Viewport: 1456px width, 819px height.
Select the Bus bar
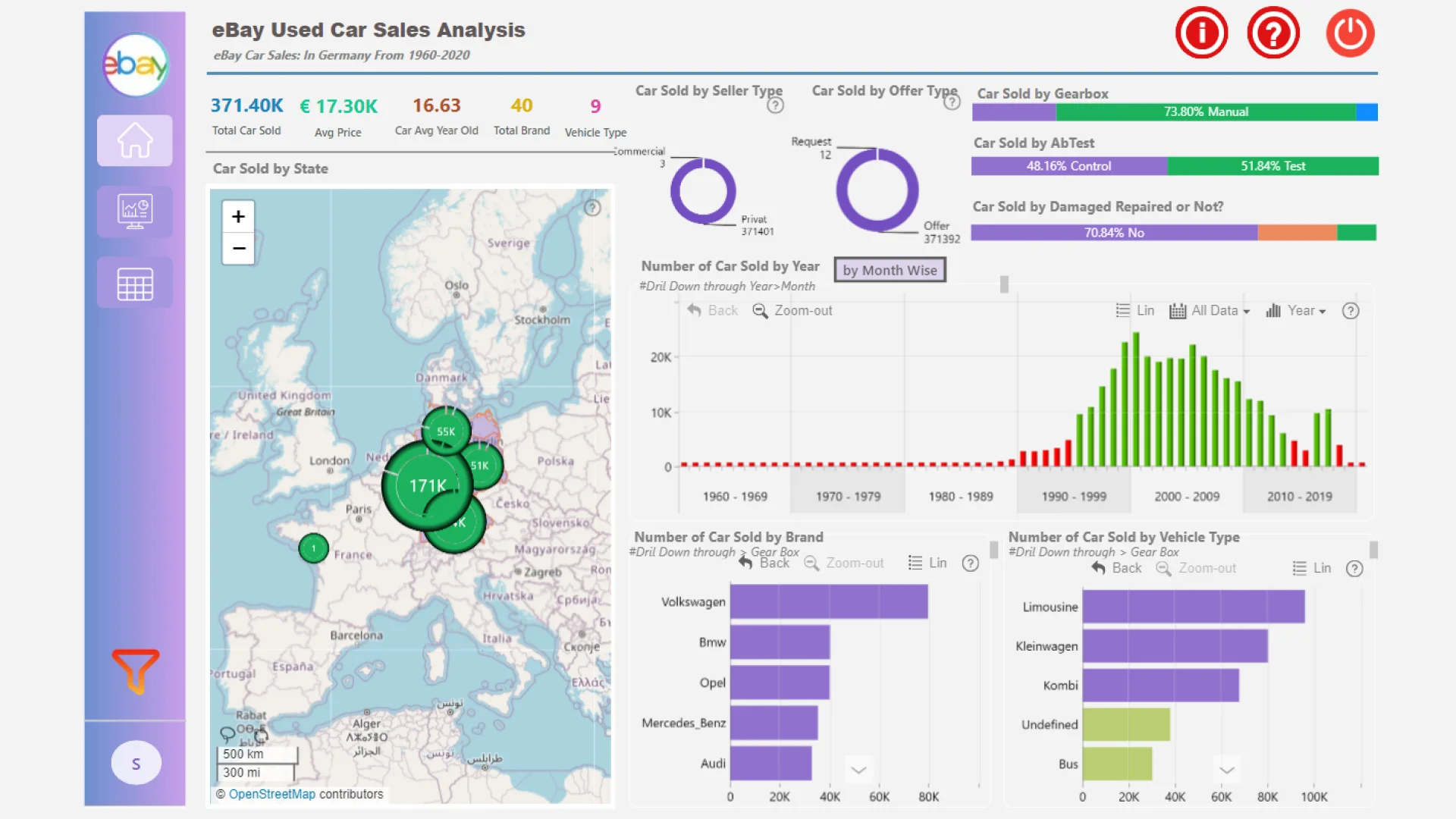click(x=1117, y=764)
